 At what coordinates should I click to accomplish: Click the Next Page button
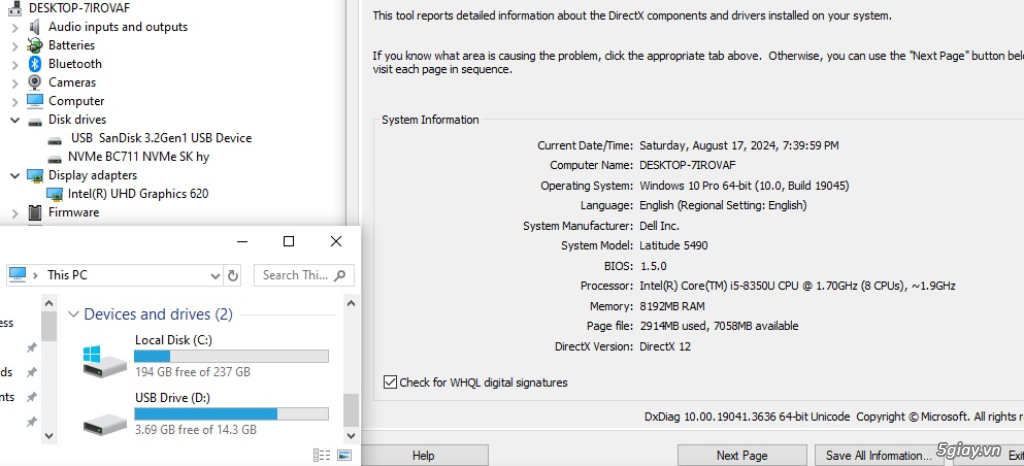pyautogui.click(x=742, y=455)
